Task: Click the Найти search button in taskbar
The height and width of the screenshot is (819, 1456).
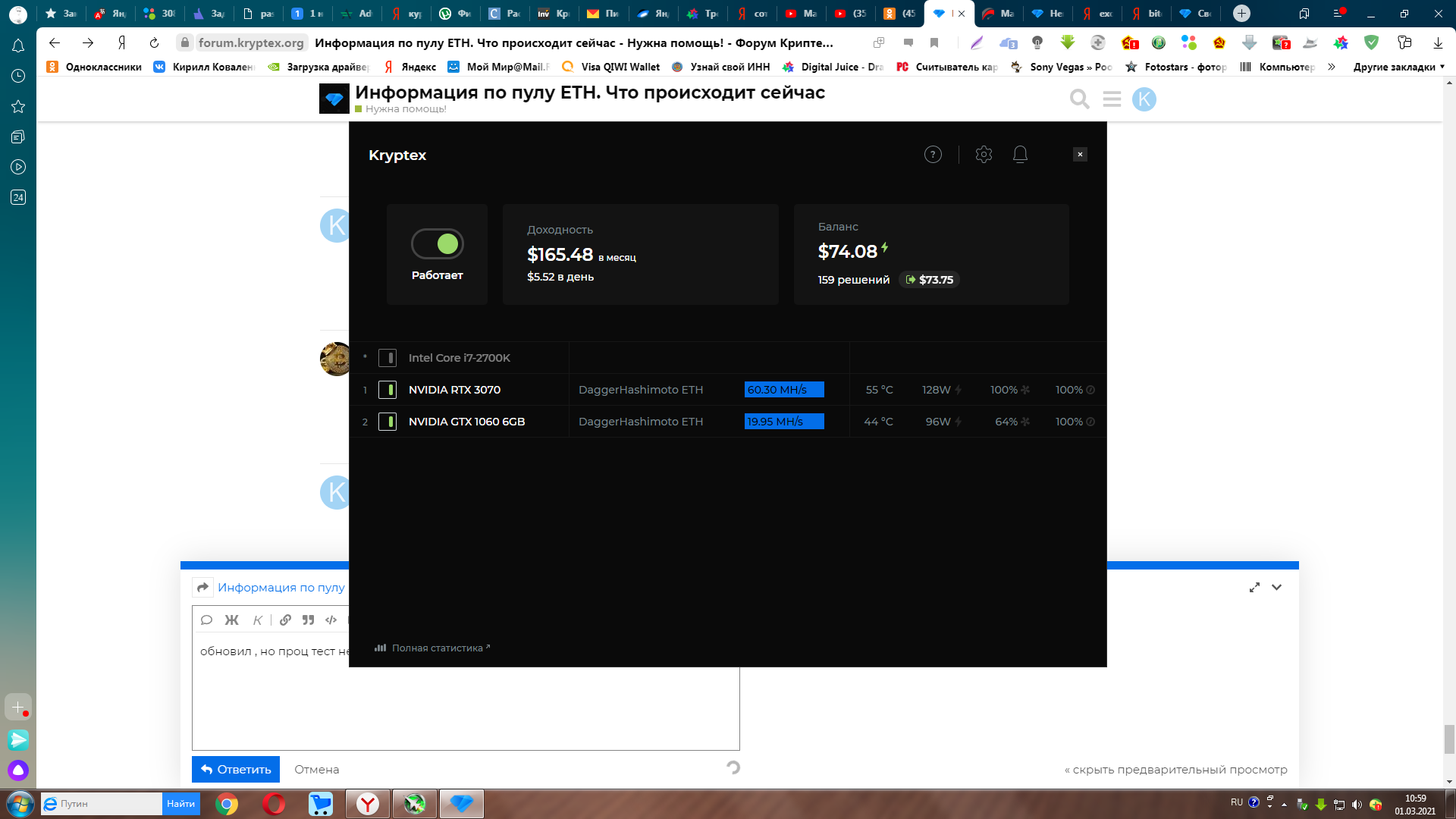Action: click(x=180, y=804)
